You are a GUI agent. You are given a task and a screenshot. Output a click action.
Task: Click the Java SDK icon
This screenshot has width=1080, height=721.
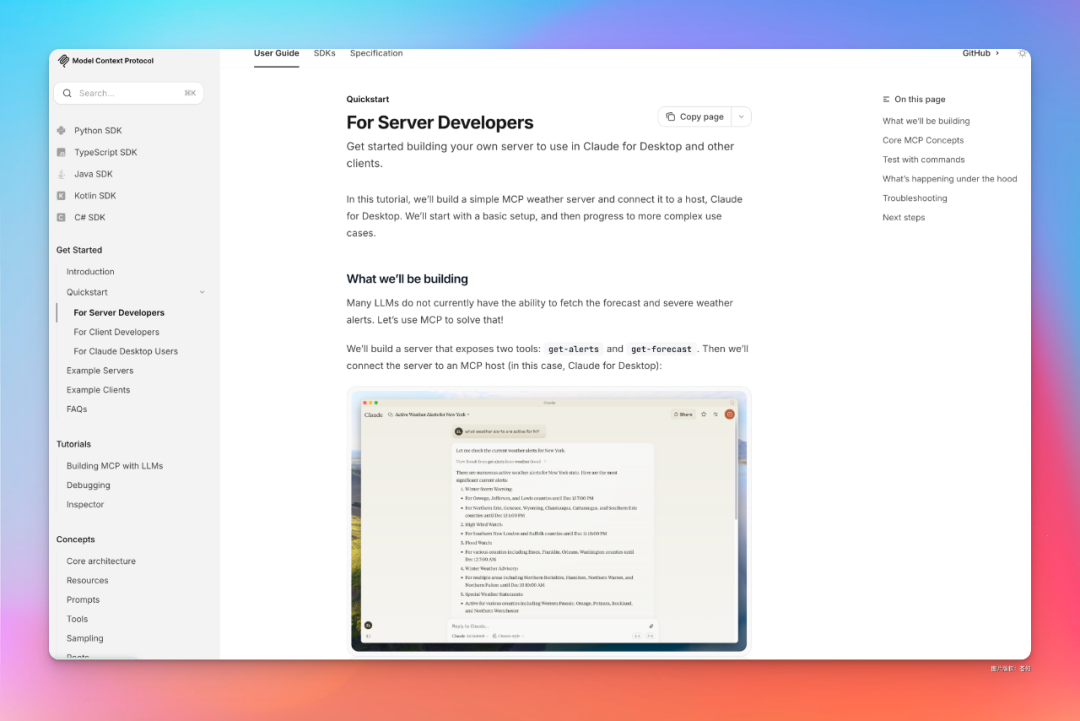point(61,174)
